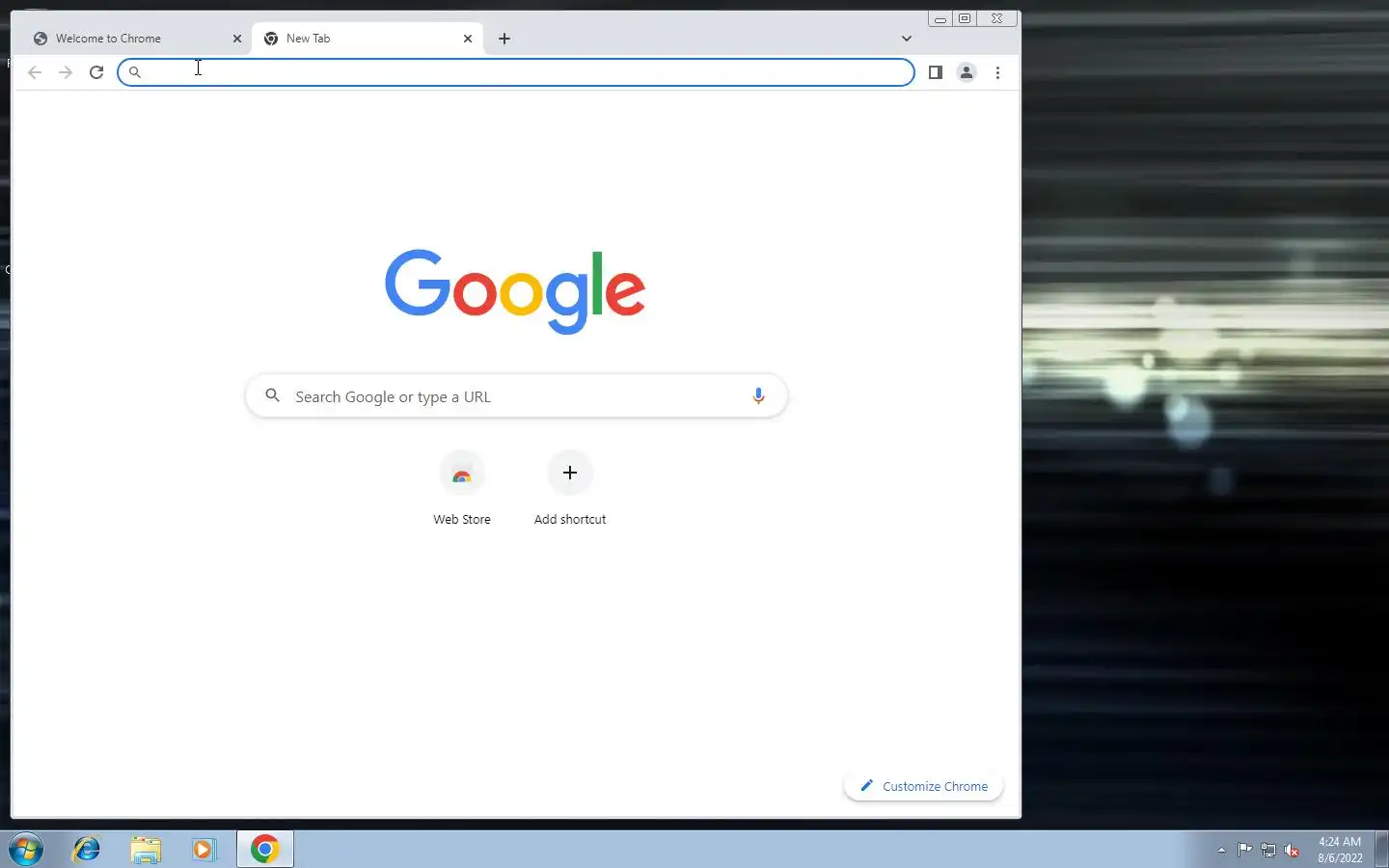Image resolution: width=1389 pixels, height=868 pixels.
Task: Close the New Tab tab
Action: coord(468,39)
